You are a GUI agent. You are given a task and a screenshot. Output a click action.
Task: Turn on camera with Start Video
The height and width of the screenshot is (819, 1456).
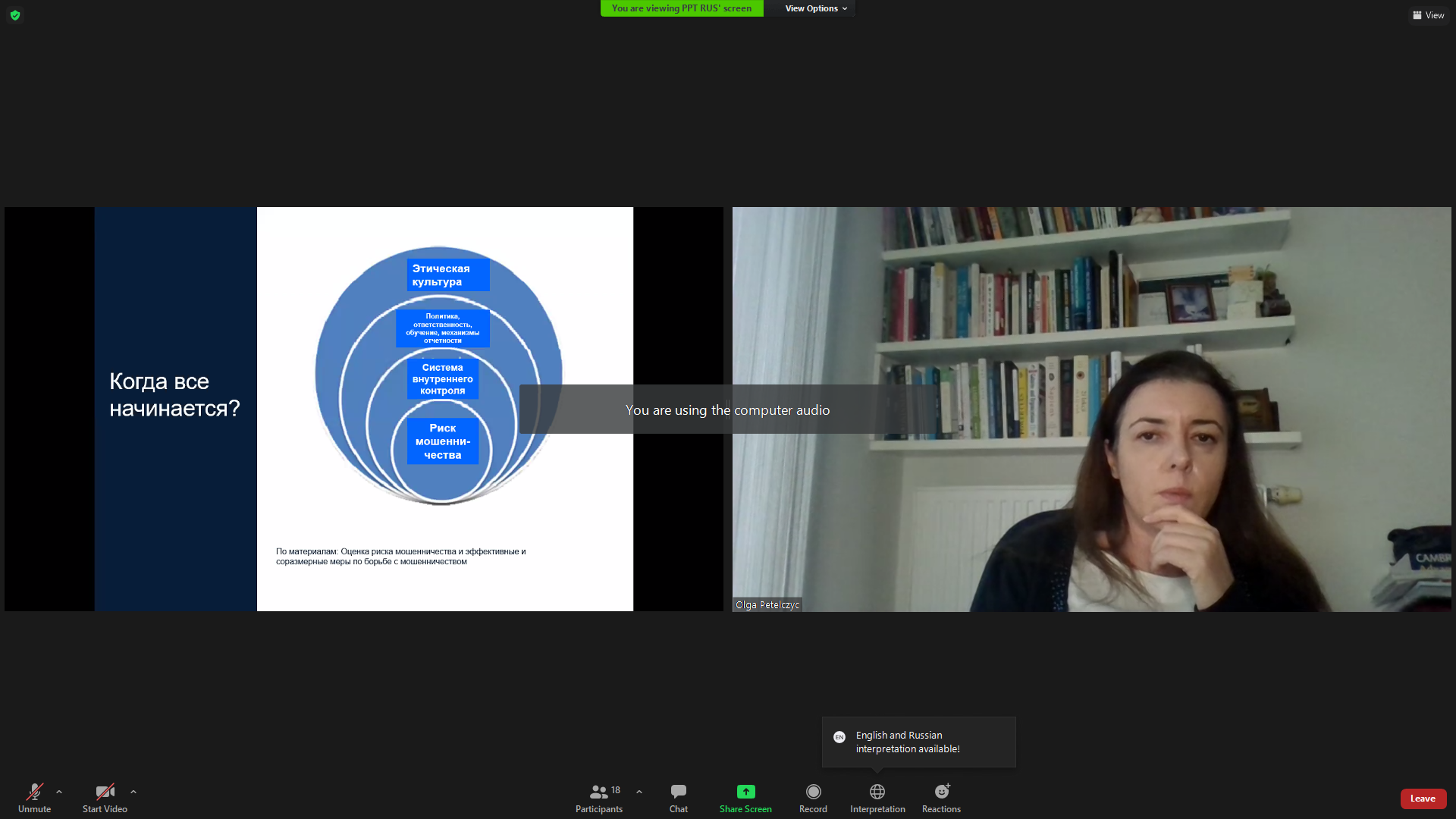point(105,792)
